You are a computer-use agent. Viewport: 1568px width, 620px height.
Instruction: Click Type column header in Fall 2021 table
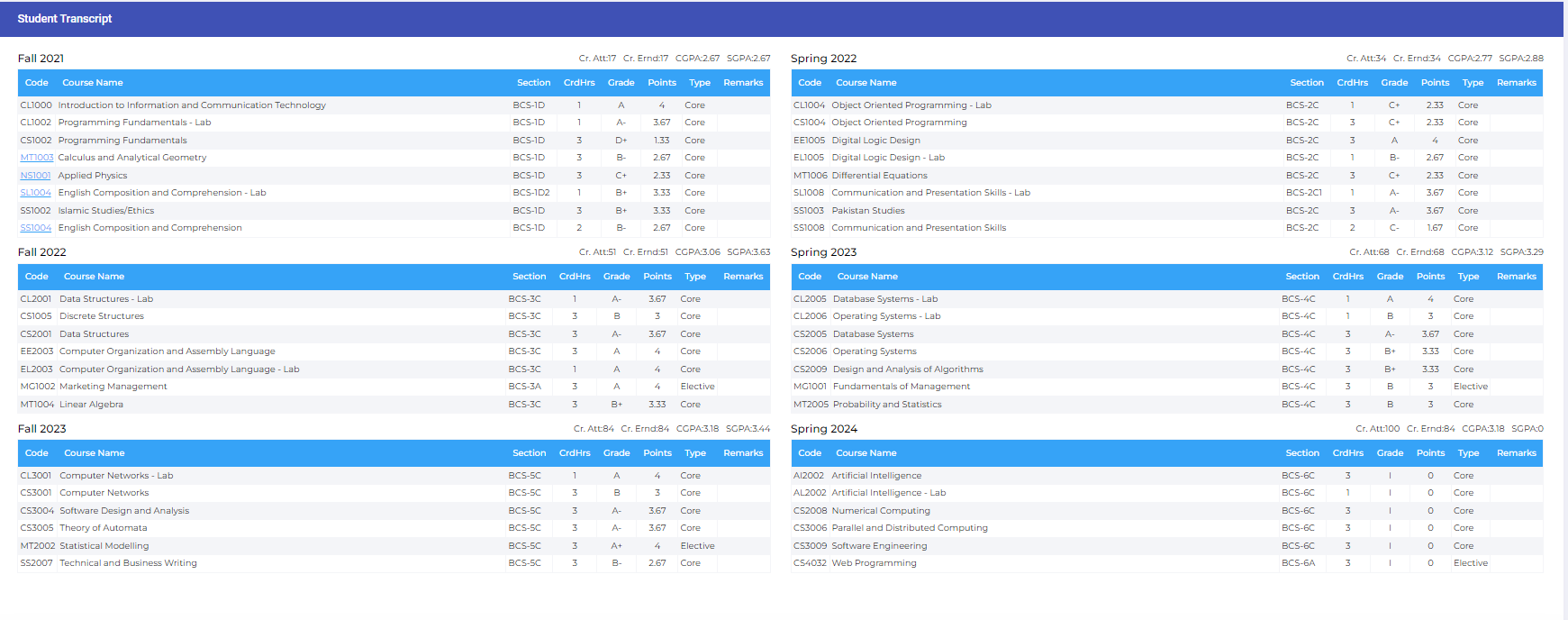click(x=699, y=83)
